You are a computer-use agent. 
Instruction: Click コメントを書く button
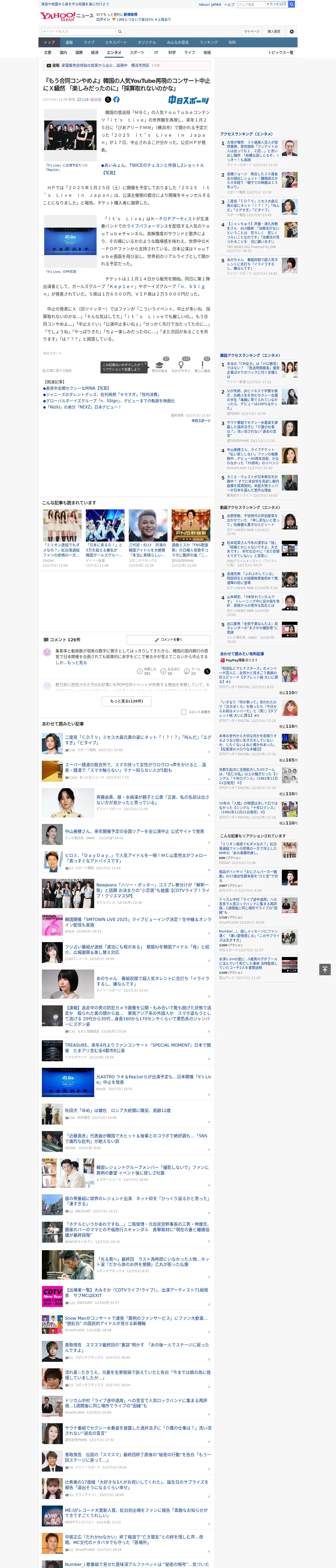coord(168,640)
